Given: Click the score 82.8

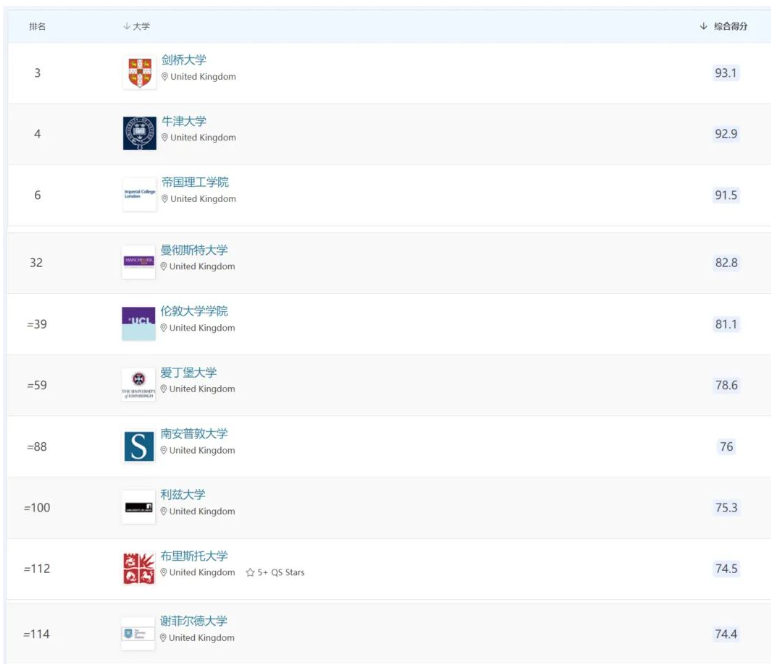Looking at the screenshot, I should 726,263.
